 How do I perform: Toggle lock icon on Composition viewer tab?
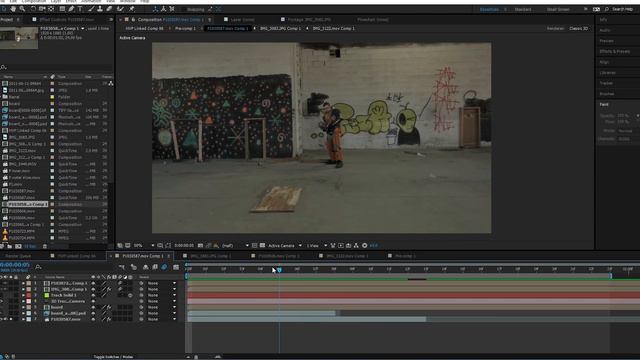pyautogui.click(x=133, y=20)
